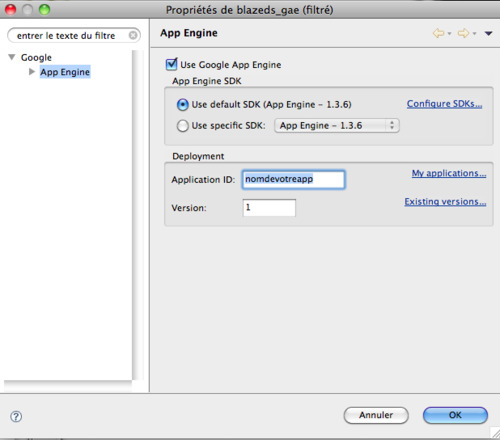Collapse the Google tree node
This screenshot has width=500, height=440.
(x=12, y=57)
